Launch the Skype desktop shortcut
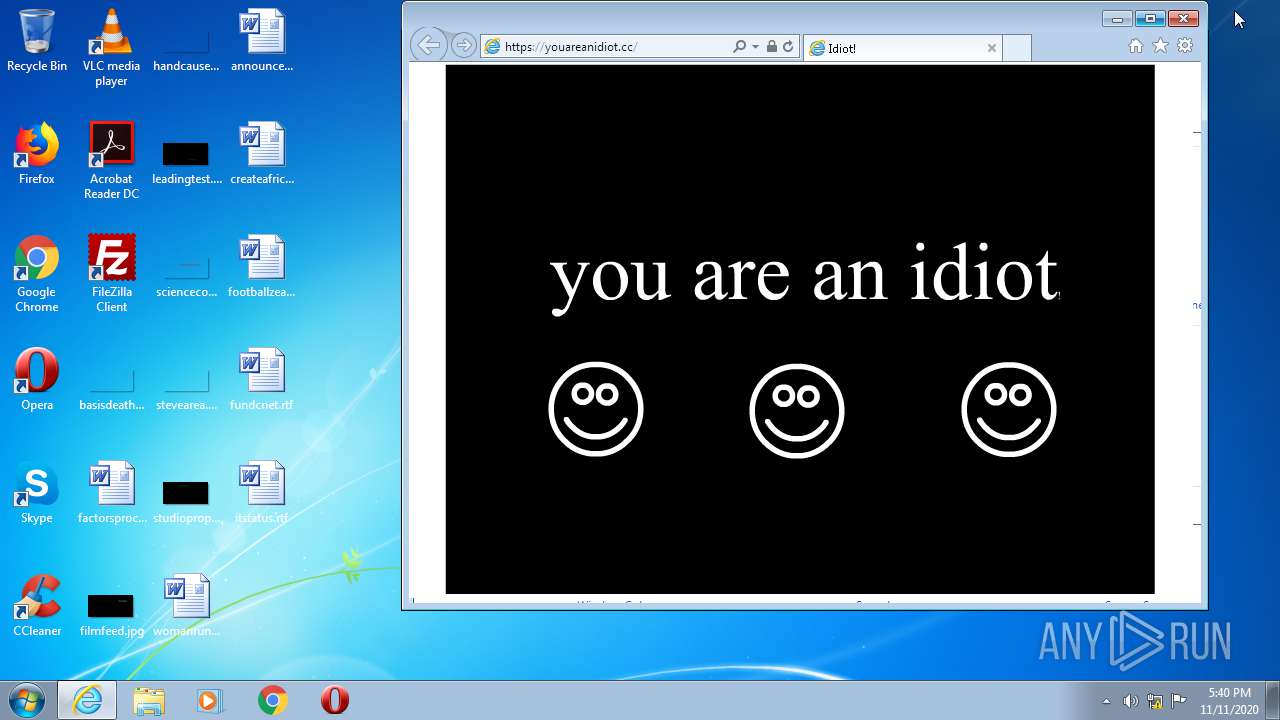Screen dimensions: 1280x720 (37, 493)
